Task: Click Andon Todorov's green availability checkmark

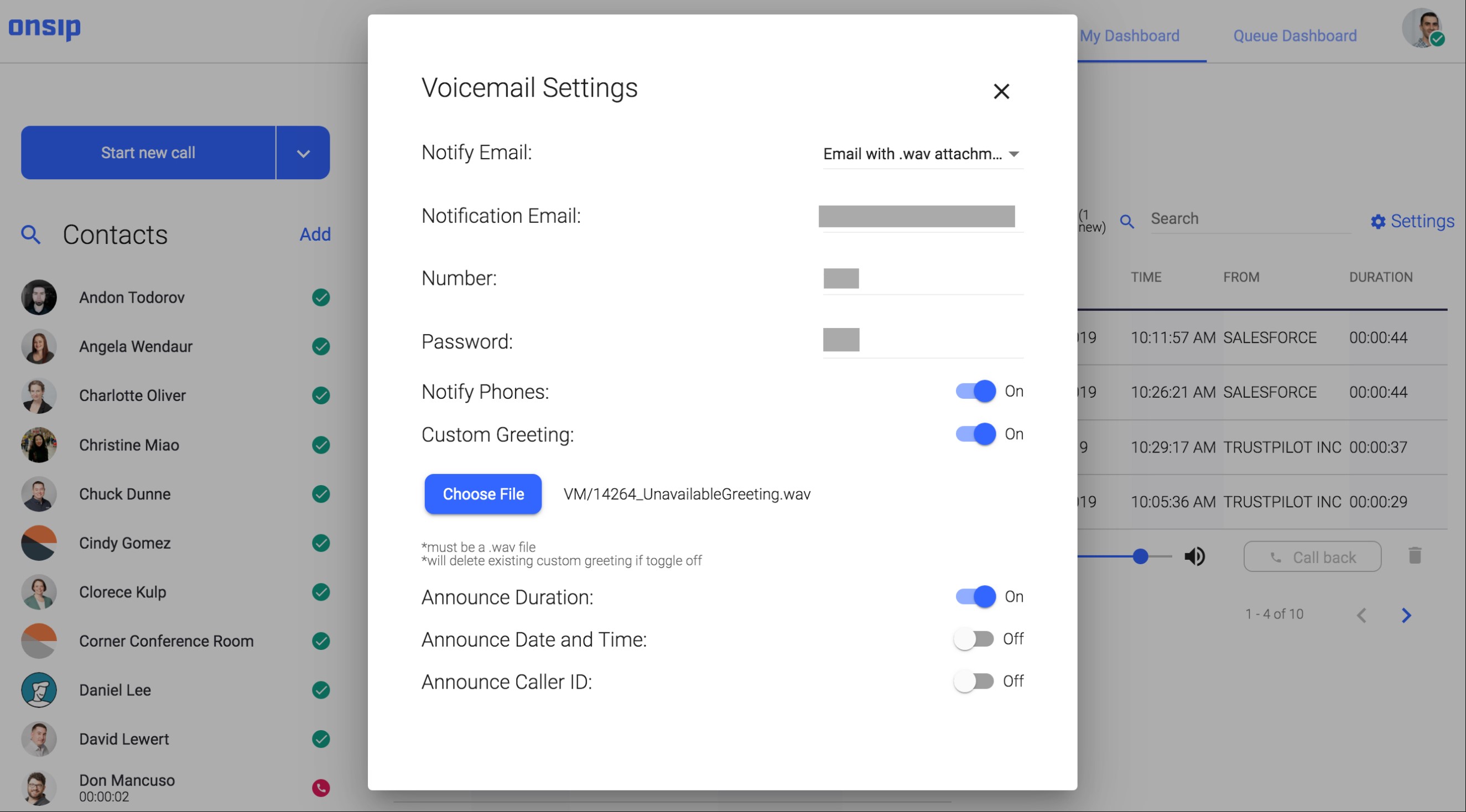Action: pyautogui.click(x=321, y=298)
